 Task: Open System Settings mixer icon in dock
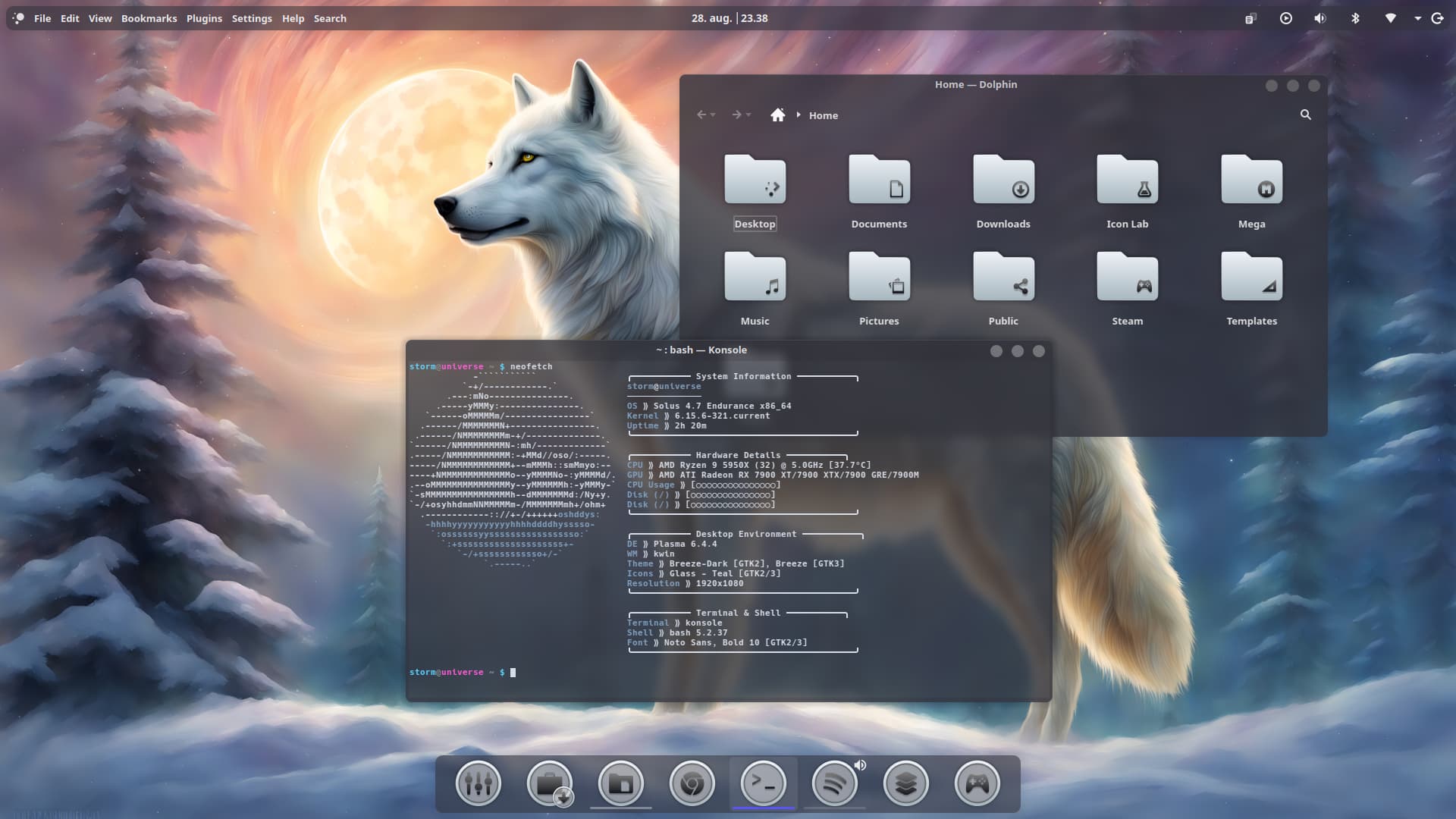click(478, 783)
